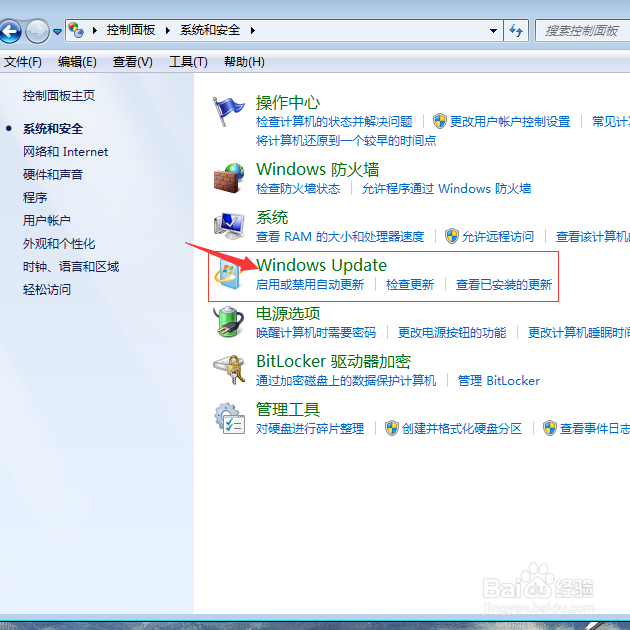Open the 电源选项 heading
The width and height of the screenshot is (630, 630).
288,313
